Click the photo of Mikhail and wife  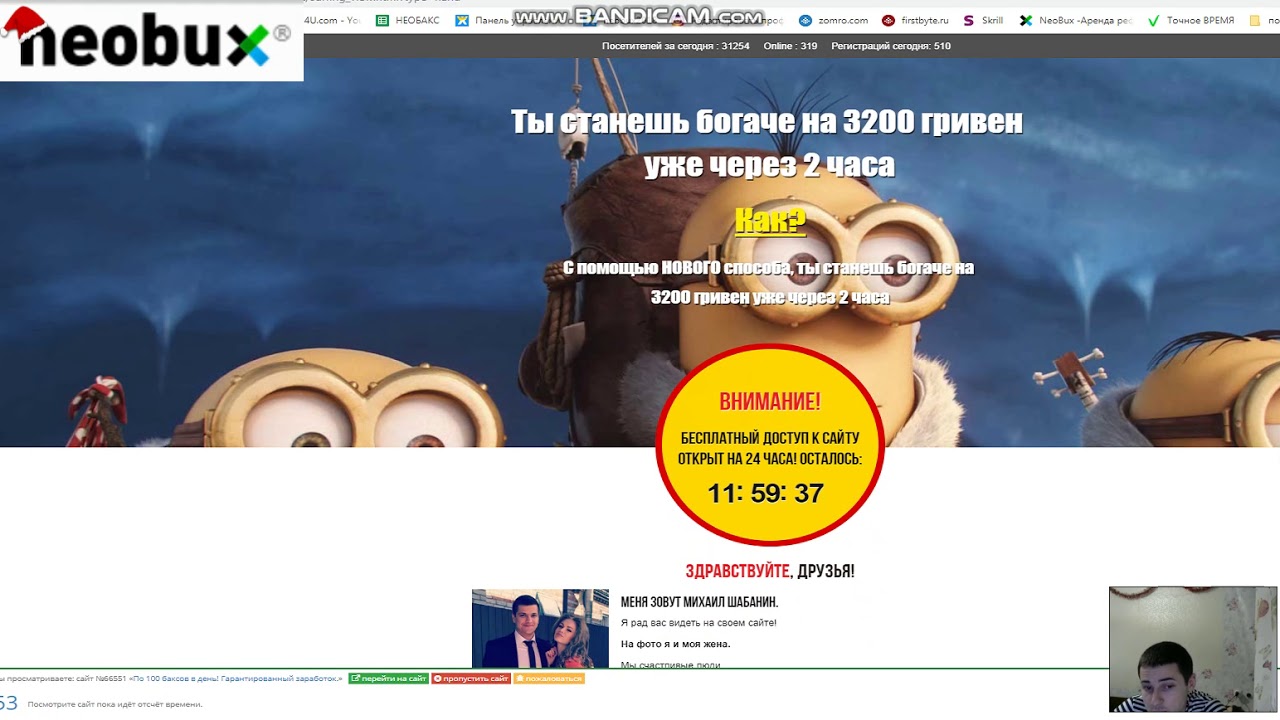[540, 628]
